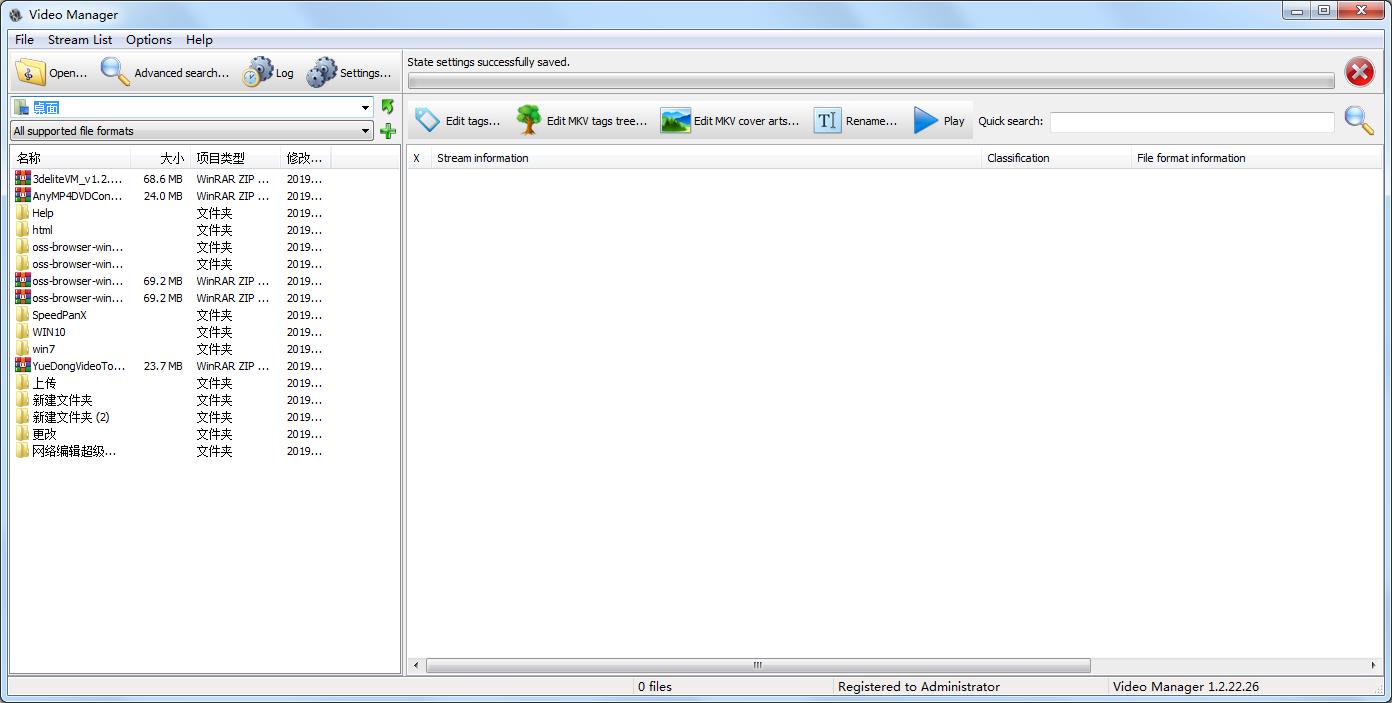Open the Options menu
Viewport: 1392px width, 703px height.
[149, 40]
